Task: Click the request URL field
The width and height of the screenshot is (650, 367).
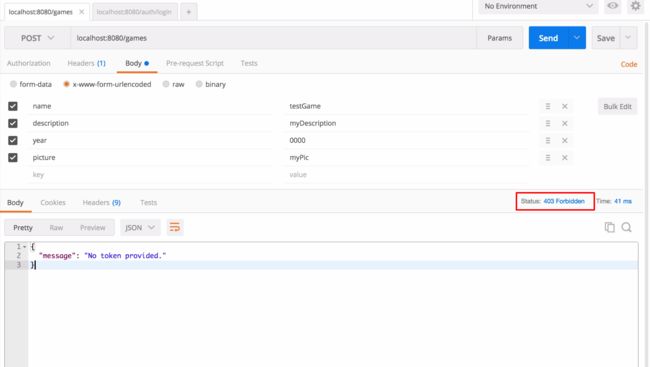Action: (273, 38)
